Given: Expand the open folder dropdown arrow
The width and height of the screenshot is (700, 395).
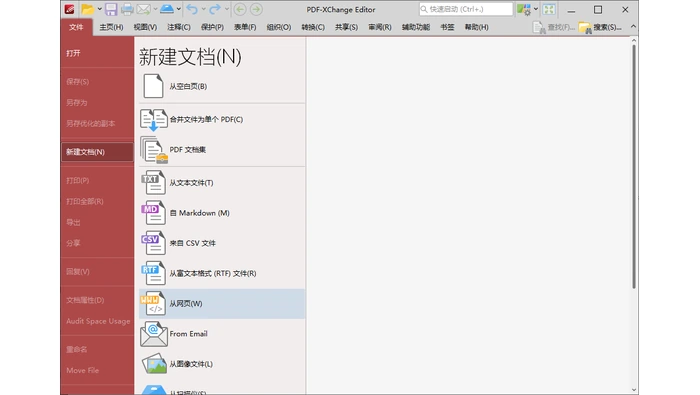Looking at the screenshot, I should pos(100,9).
